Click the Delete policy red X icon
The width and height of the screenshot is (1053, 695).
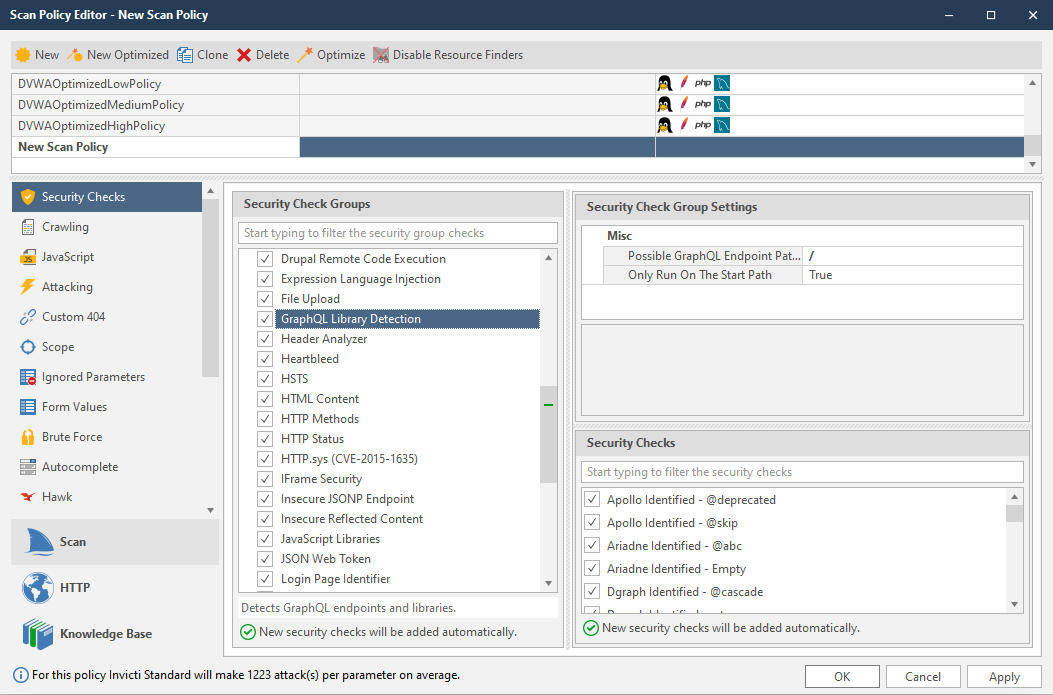[244, 55]
